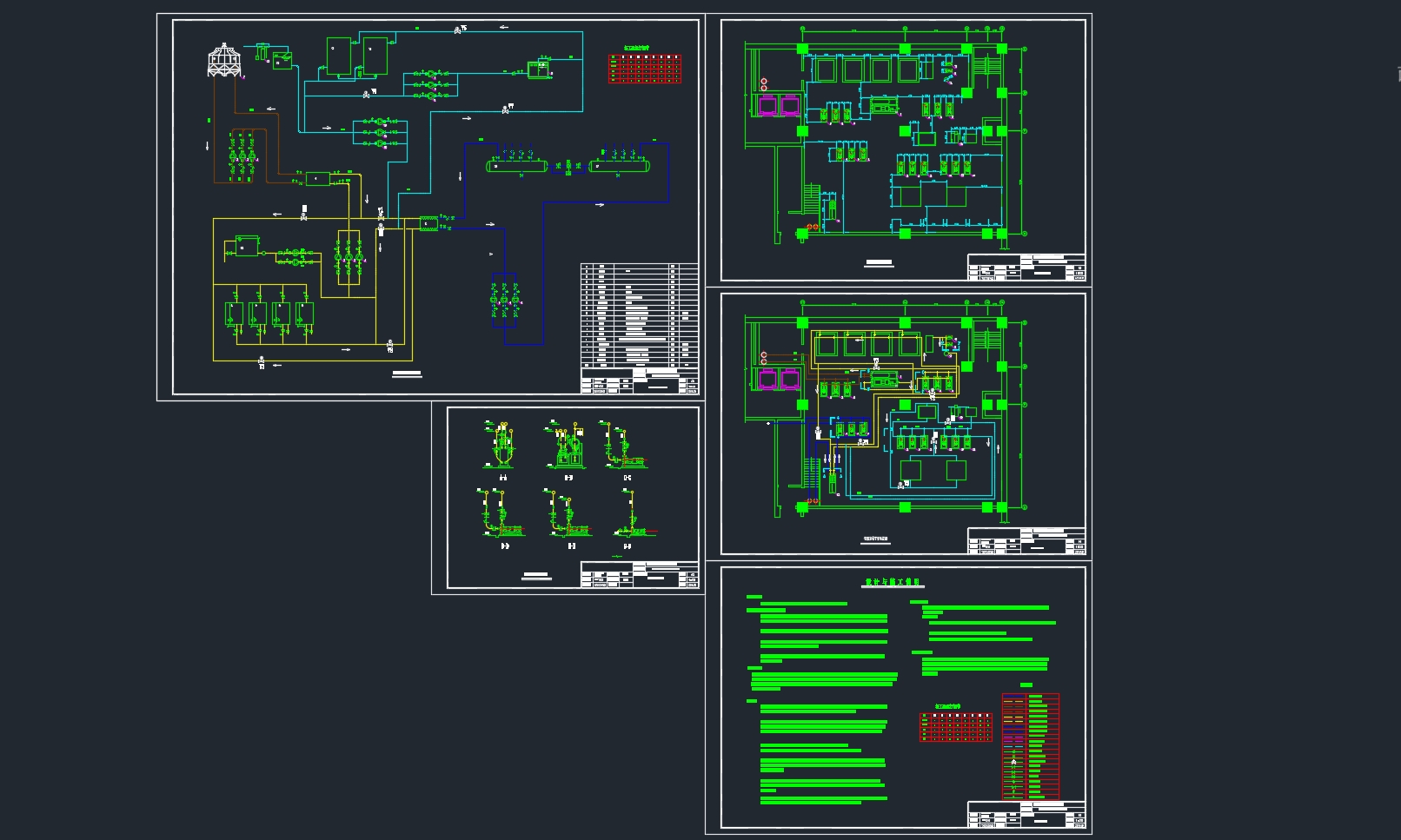Screen dimensions: 1401x840
Task: Select the title block of the notes sheet
Action: point(1026,815)
